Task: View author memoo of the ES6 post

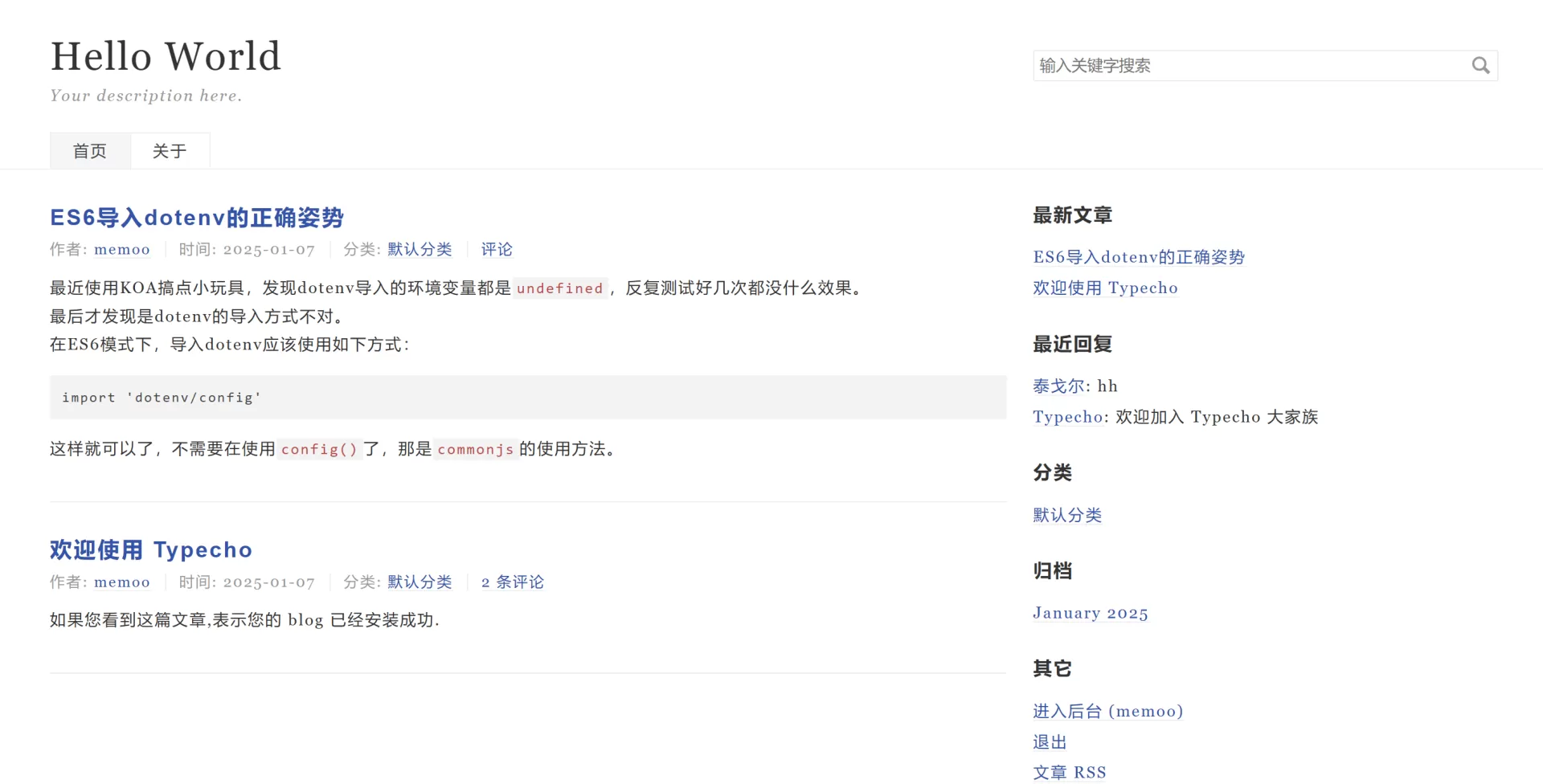Action: pyautogui.click(x=122, y=250)
